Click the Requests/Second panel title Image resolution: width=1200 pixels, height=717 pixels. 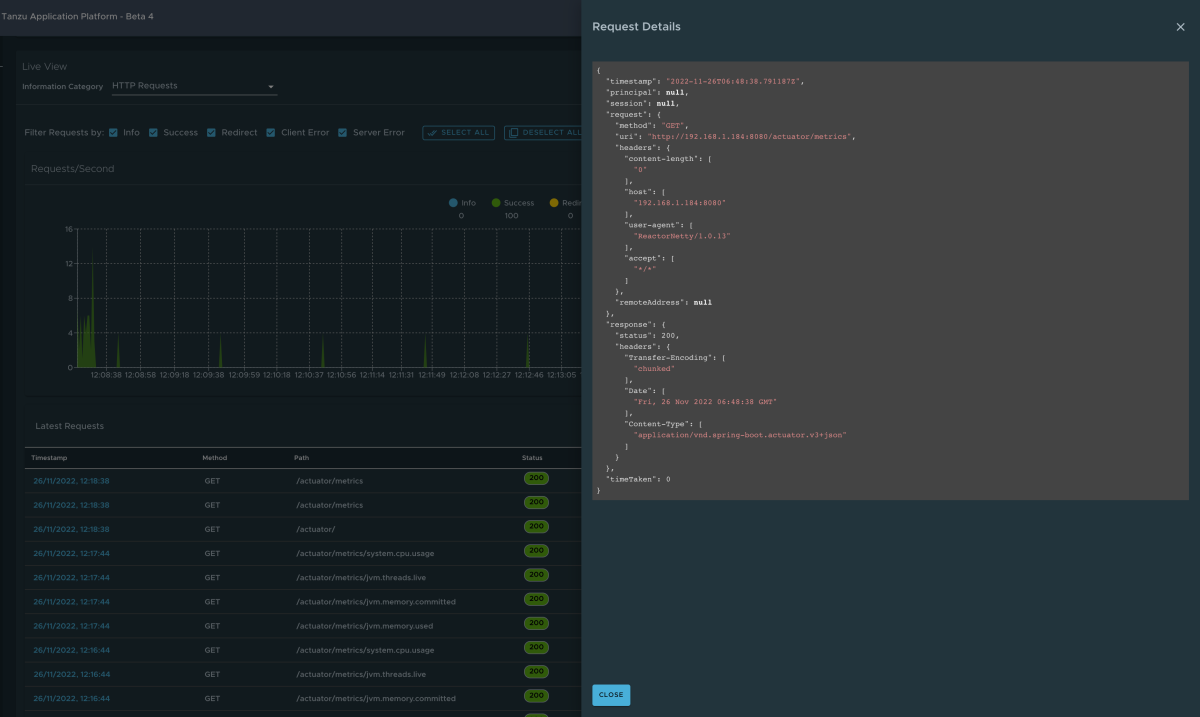(x=74, y=168)
